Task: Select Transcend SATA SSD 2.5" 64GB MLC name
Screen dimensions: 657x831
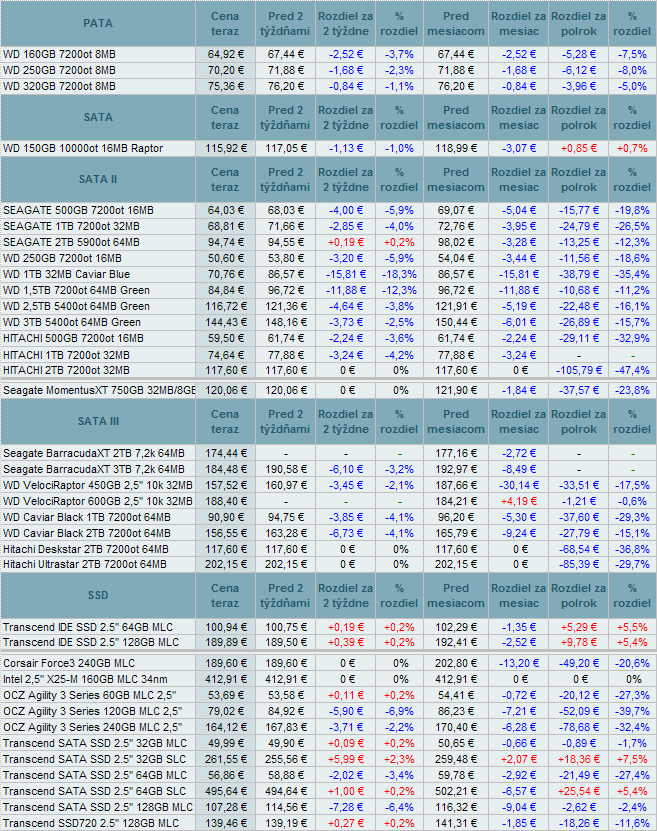Action: click(95, 775)
